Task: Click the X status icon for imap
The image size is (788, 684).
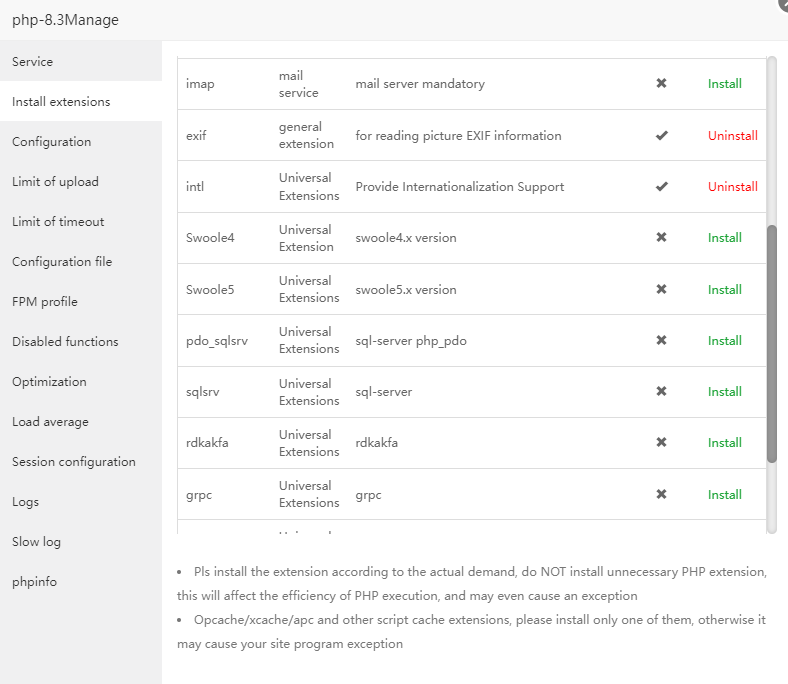Action: (661, 84)
